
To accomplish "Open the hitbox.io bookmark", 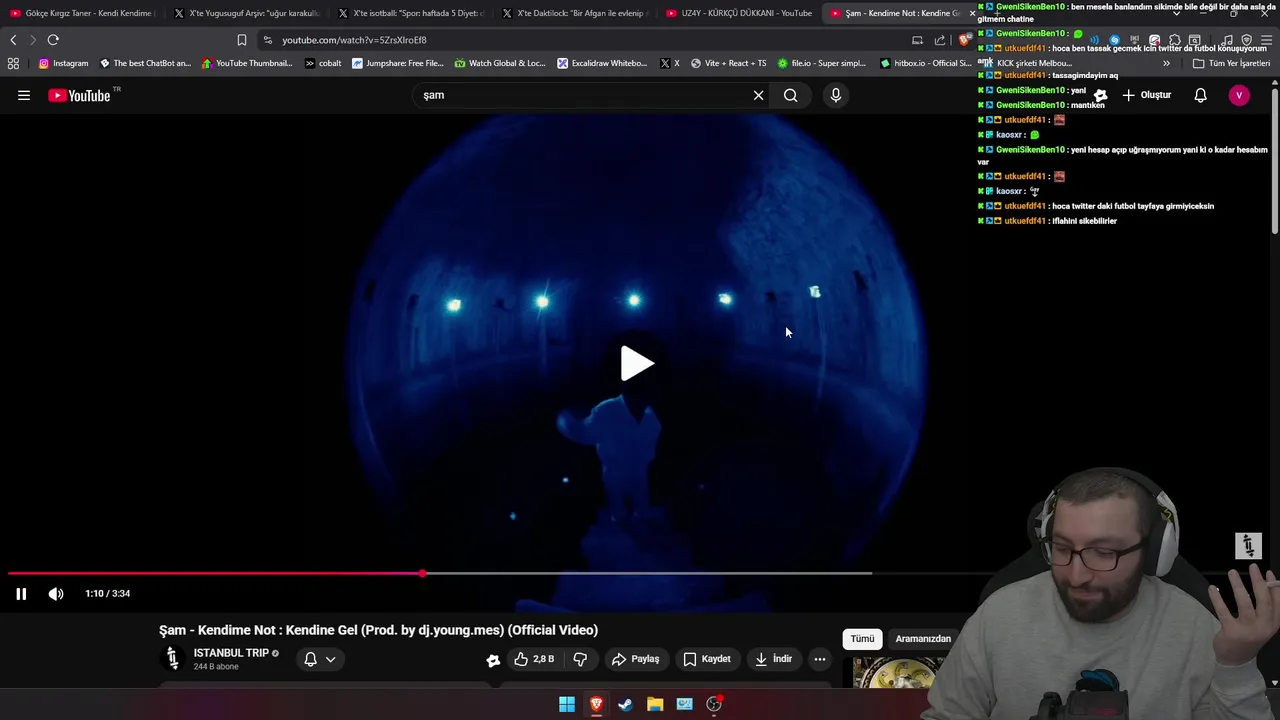I will [x=926, y=63].
